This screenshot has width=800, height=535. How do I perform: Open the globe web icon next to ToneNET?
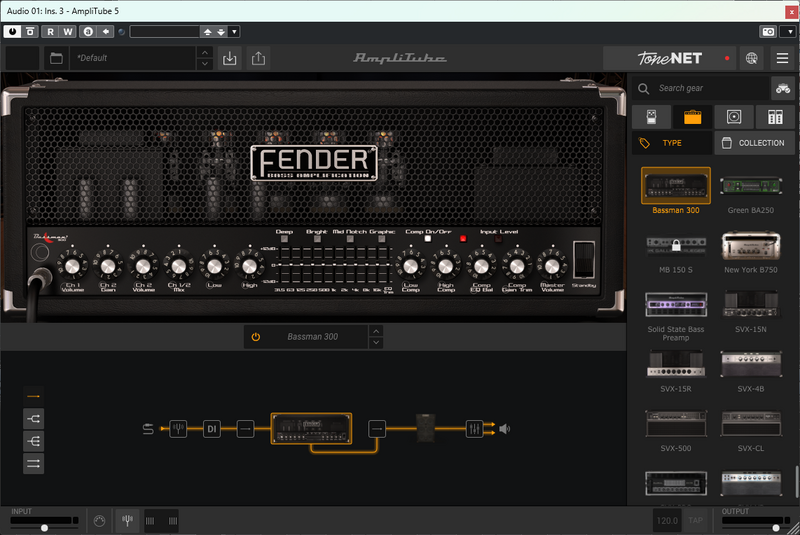(x=752, y=58)
